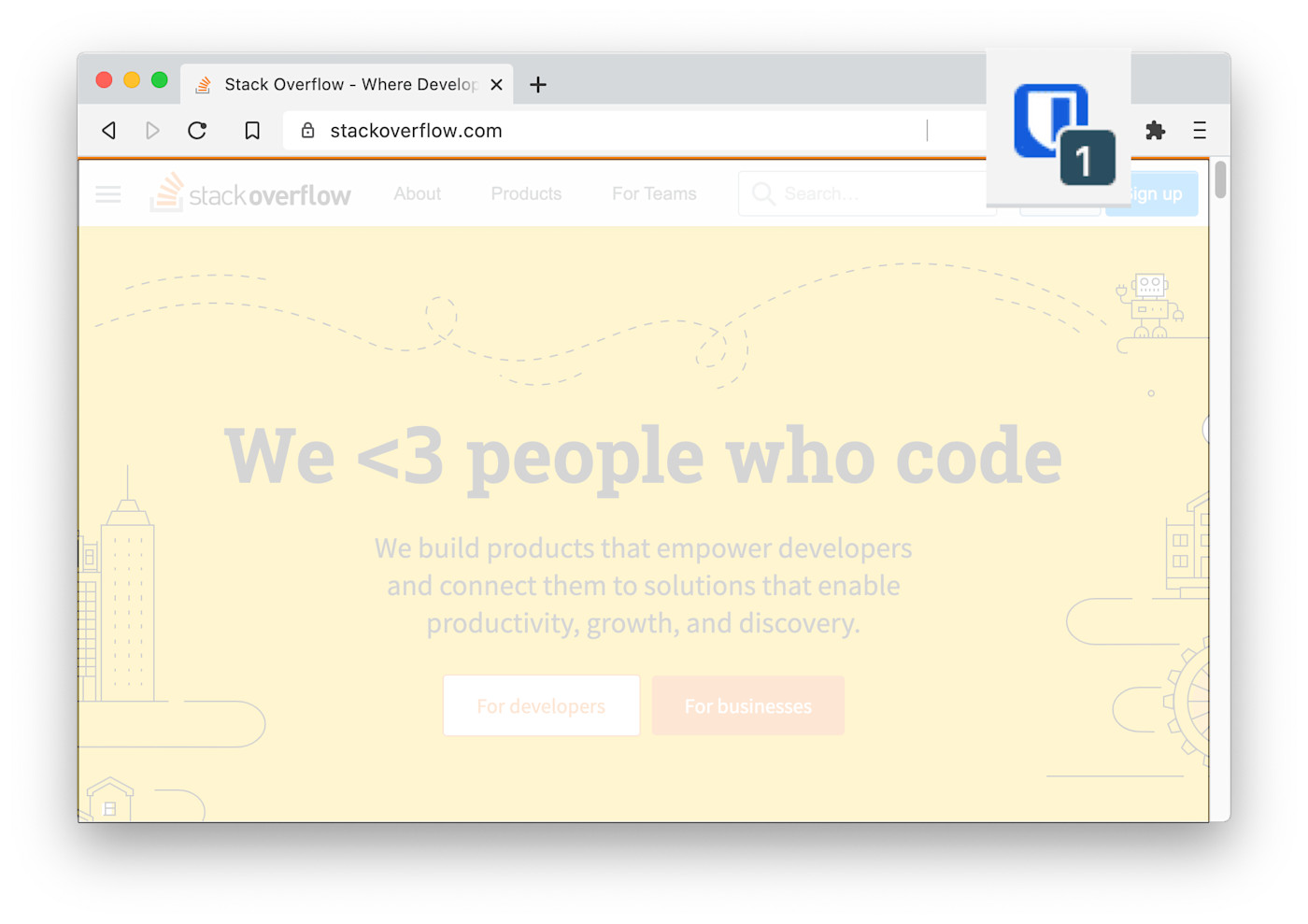Click the forward navigation arrow
This screenshot has width=1308, height=924.
coord(152,130)
